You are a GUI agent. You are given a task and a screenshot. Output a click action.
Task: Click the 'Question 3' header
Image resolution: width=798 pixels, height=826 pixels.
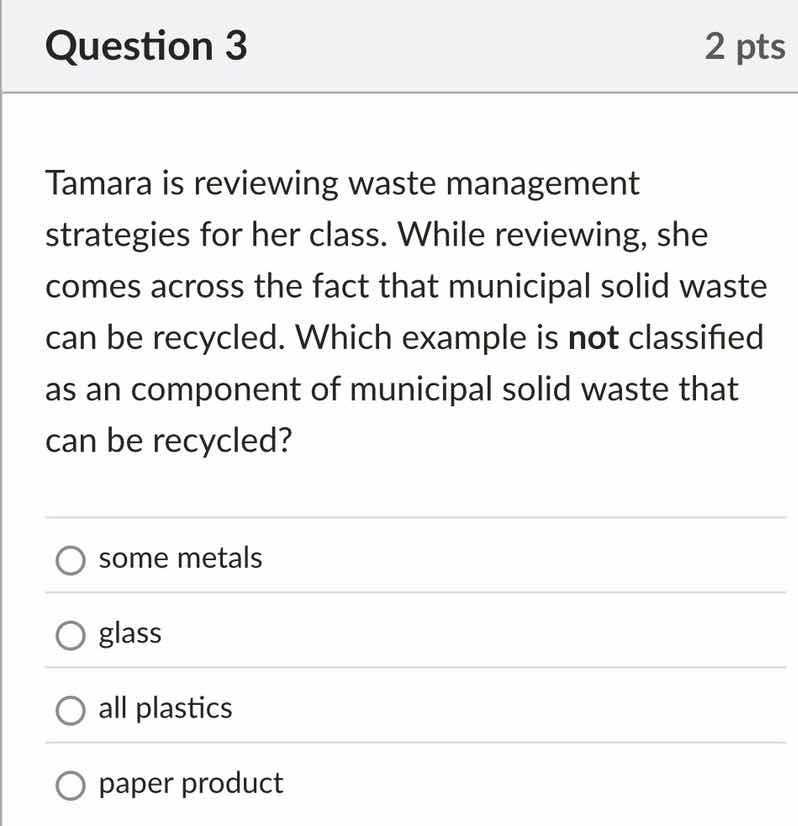pos(146,45)
